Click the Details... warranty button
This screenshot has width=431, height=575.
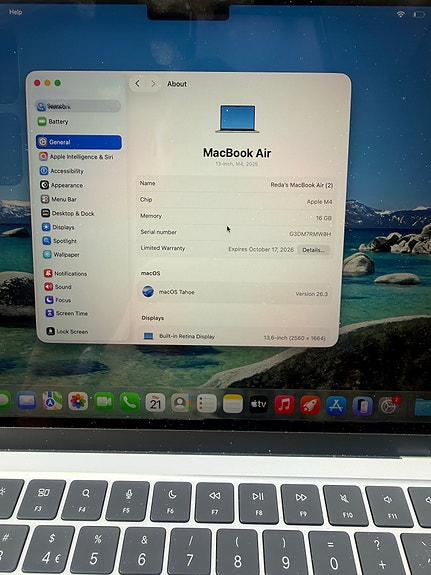pyautogui.click(x=314, y=250)
